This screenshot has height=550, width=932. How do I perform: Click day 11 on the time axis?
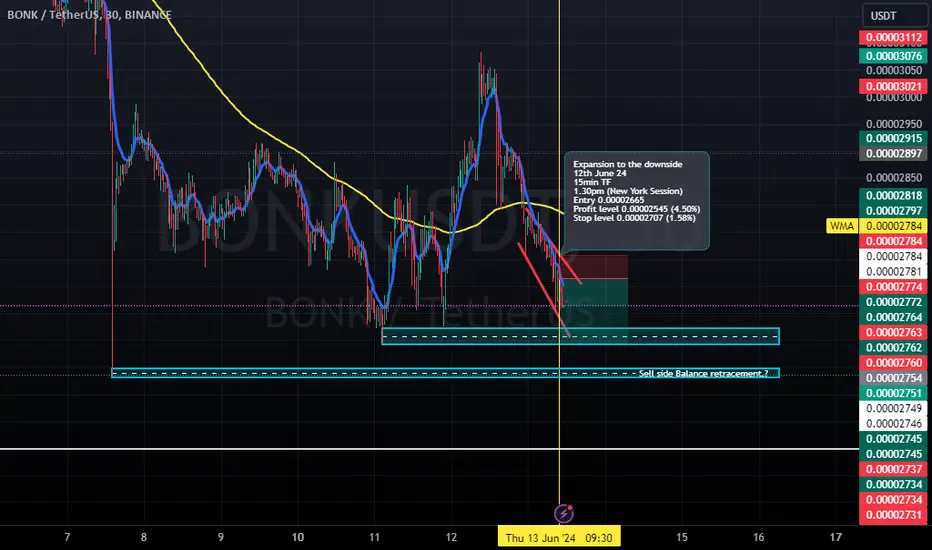point(374,537)
